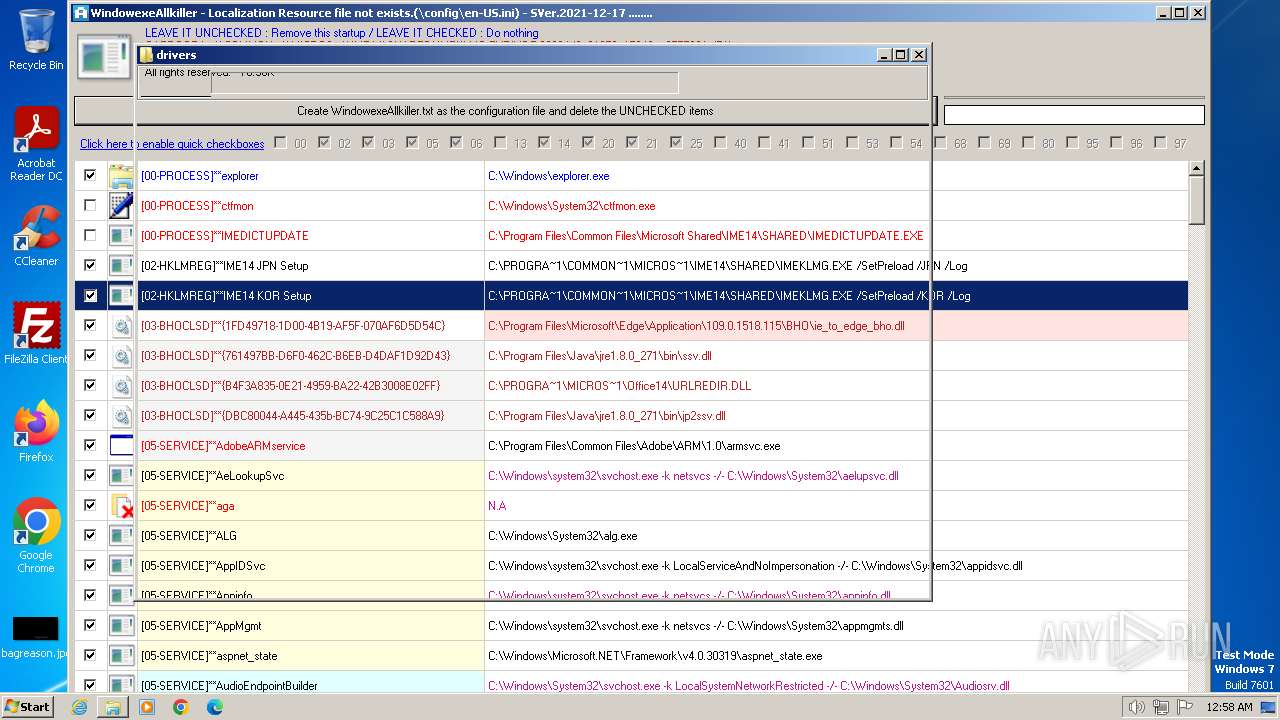
Task: Click the AppIDSvc service row icon
Action: point(121,566)
